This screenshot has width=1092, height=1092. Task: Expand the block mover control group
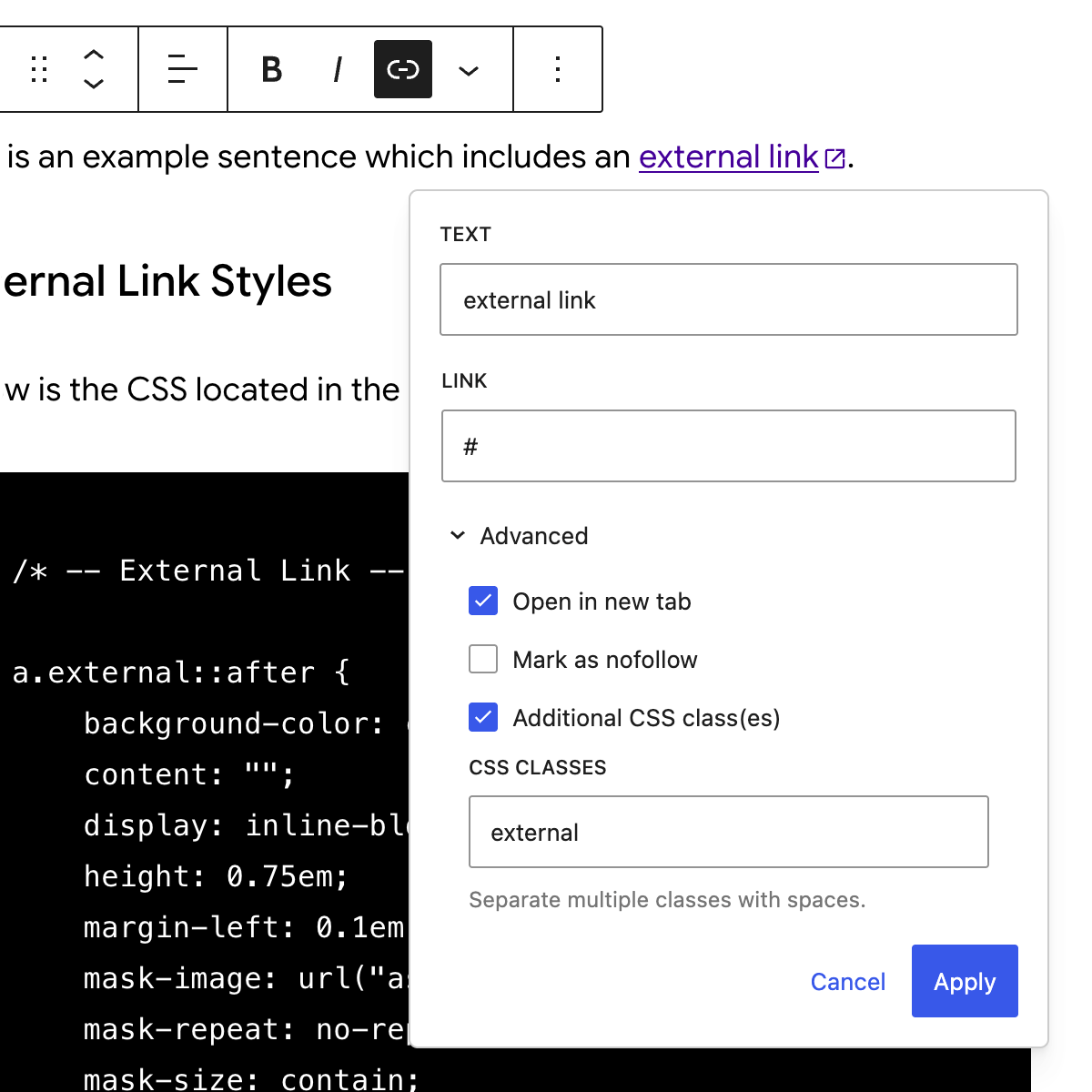tap(94, 69)
